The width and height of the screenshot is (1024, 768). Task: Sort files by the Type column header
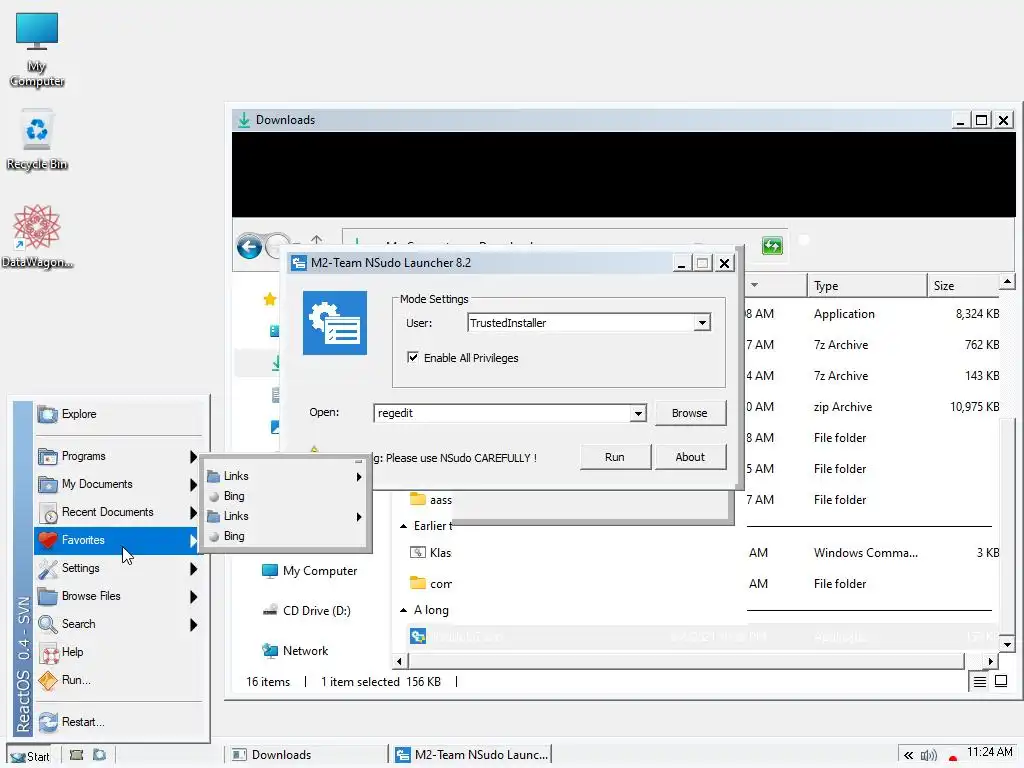tap(867, 285)
